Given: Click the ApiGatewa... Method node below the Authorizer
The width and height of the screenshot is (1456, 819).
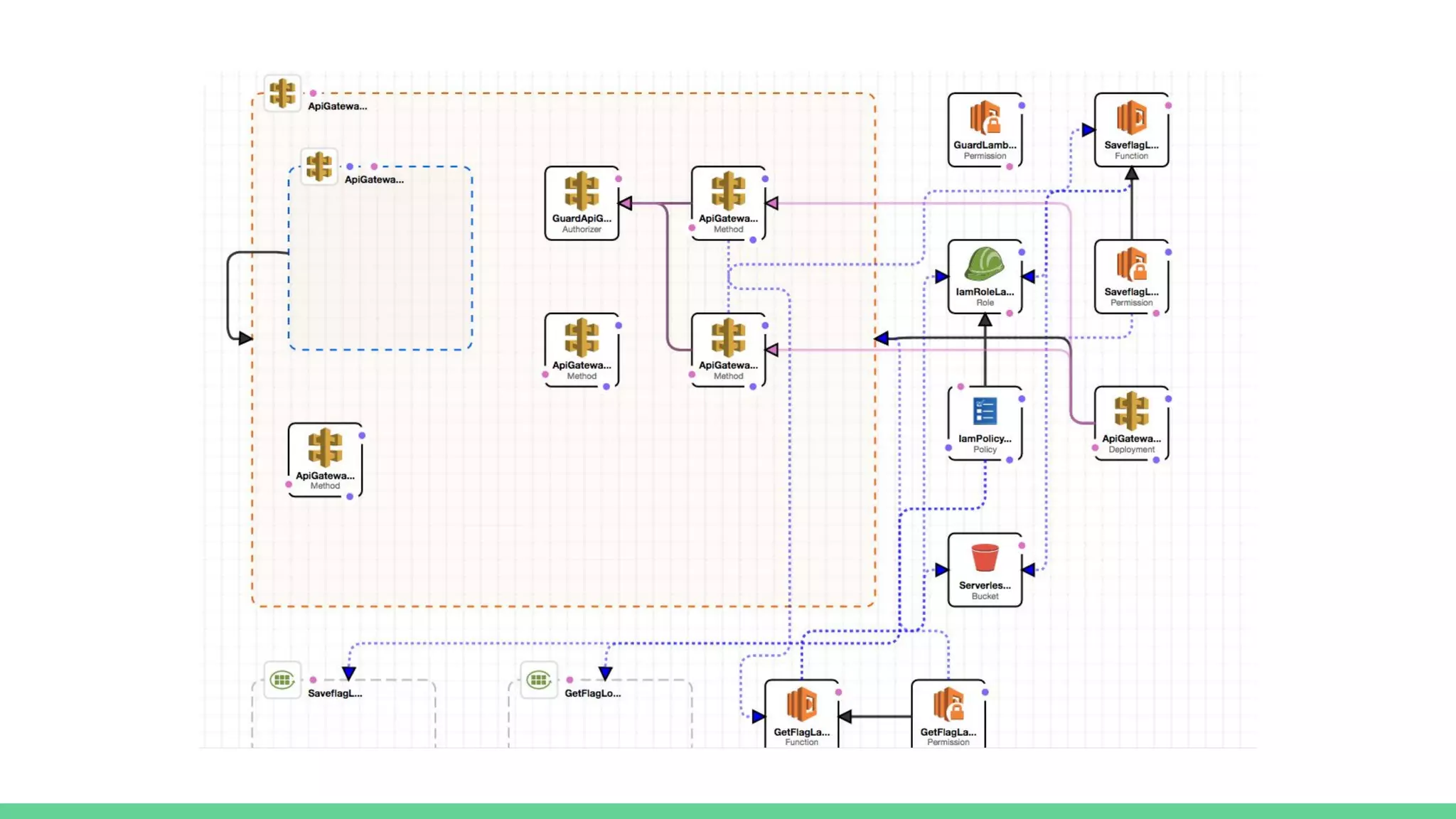Looking at the screenshot, I should pyautogui.click(x=582, y=350).
